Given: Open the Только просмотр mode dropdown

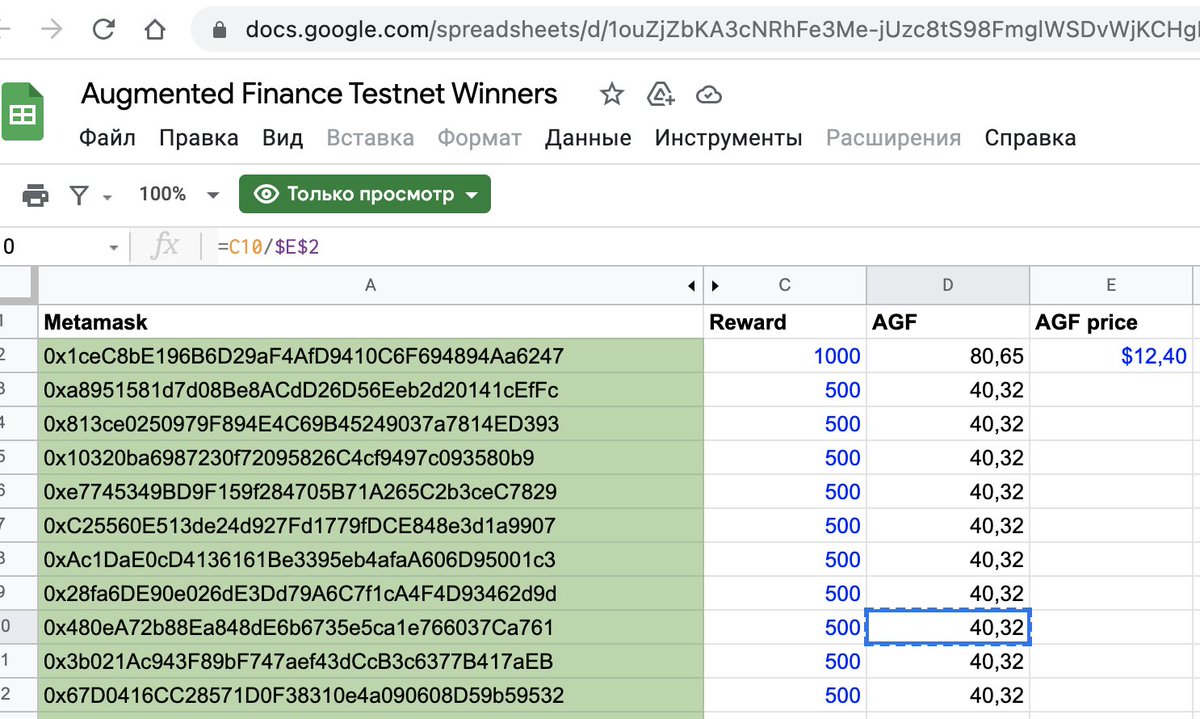Looking at the screenshot, I should click(x=365, y=194).
